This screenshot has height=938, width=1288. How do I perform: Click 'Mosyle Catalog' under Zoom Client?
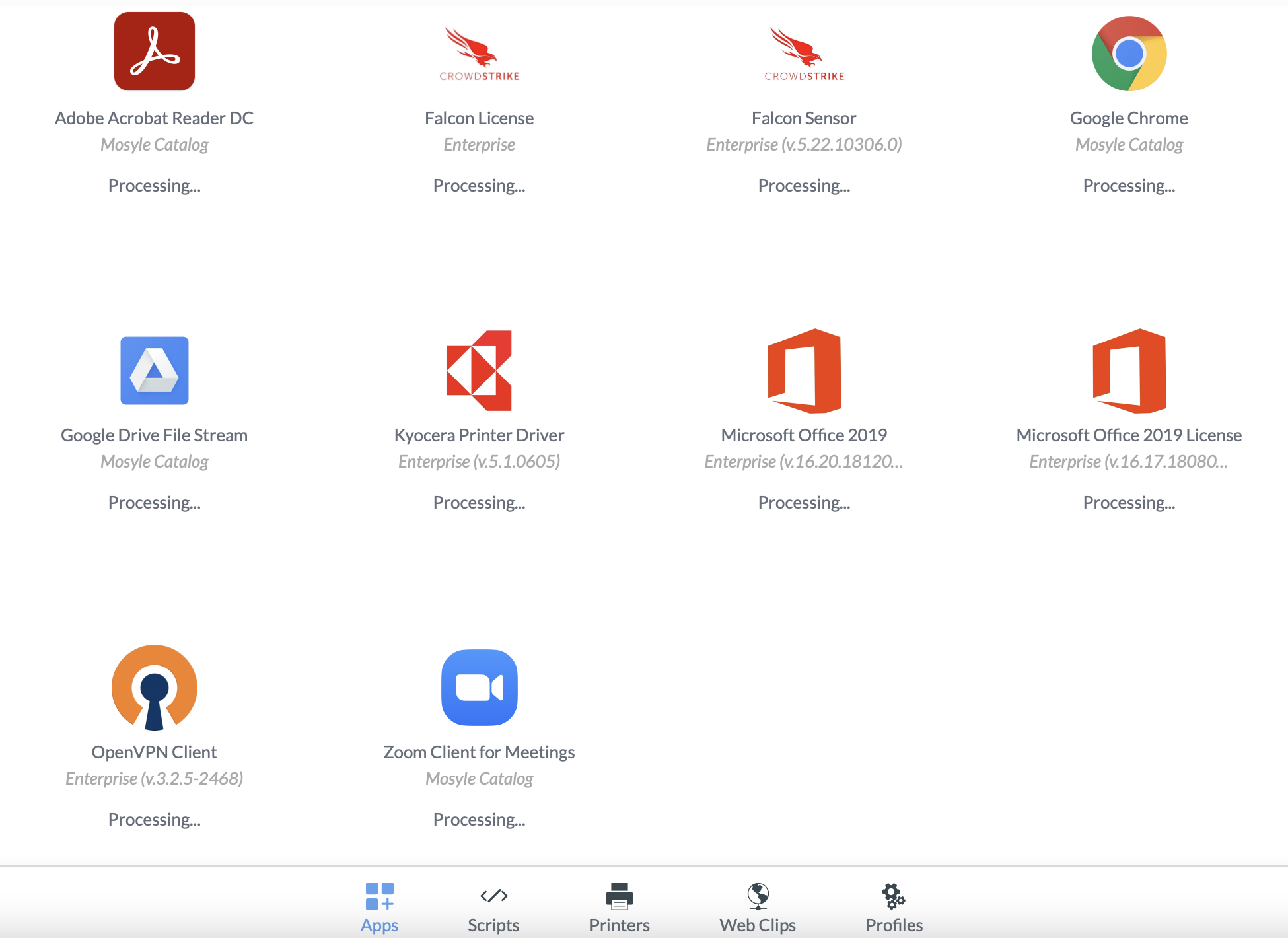[x=480, y=779]
